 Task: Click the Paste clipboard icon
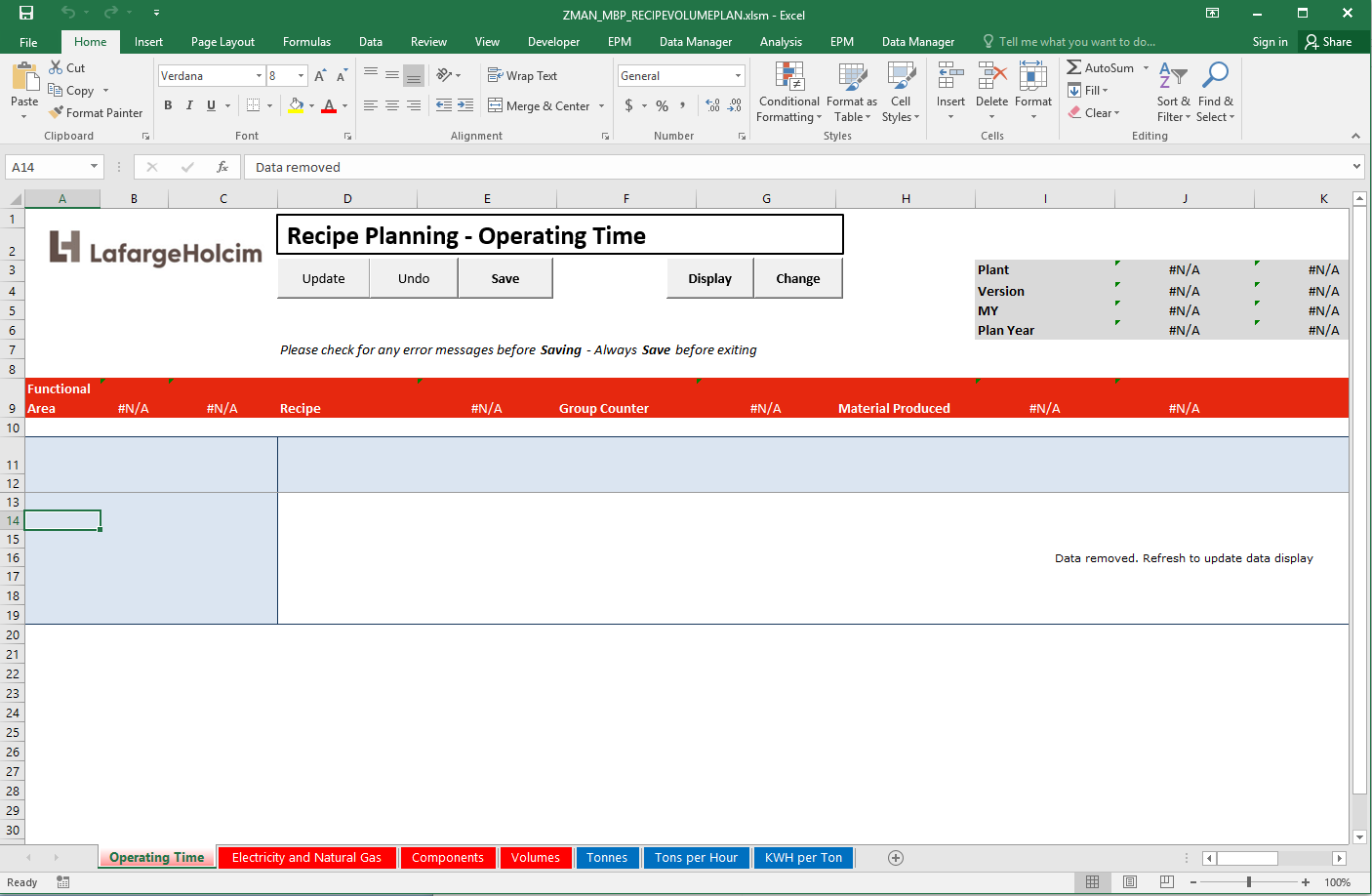pyautogui.click(x=24, y=76)
